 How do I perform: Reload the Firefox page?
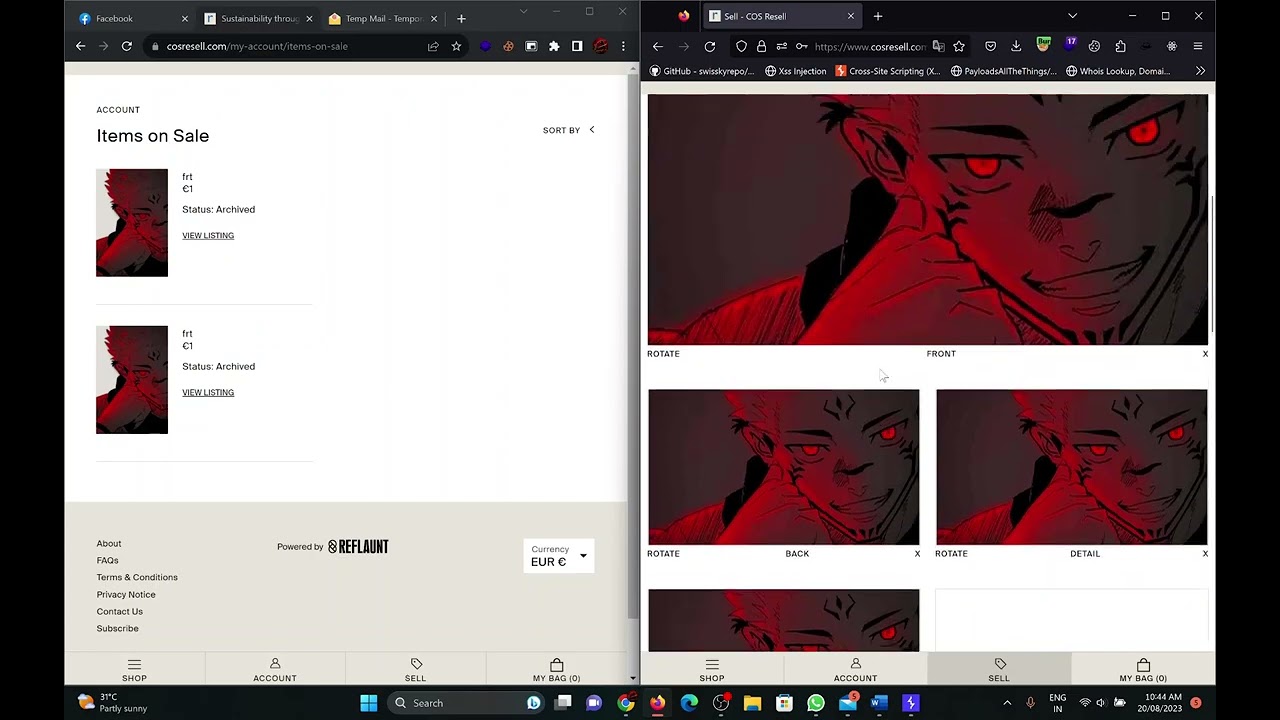click(x=710, y=46)
